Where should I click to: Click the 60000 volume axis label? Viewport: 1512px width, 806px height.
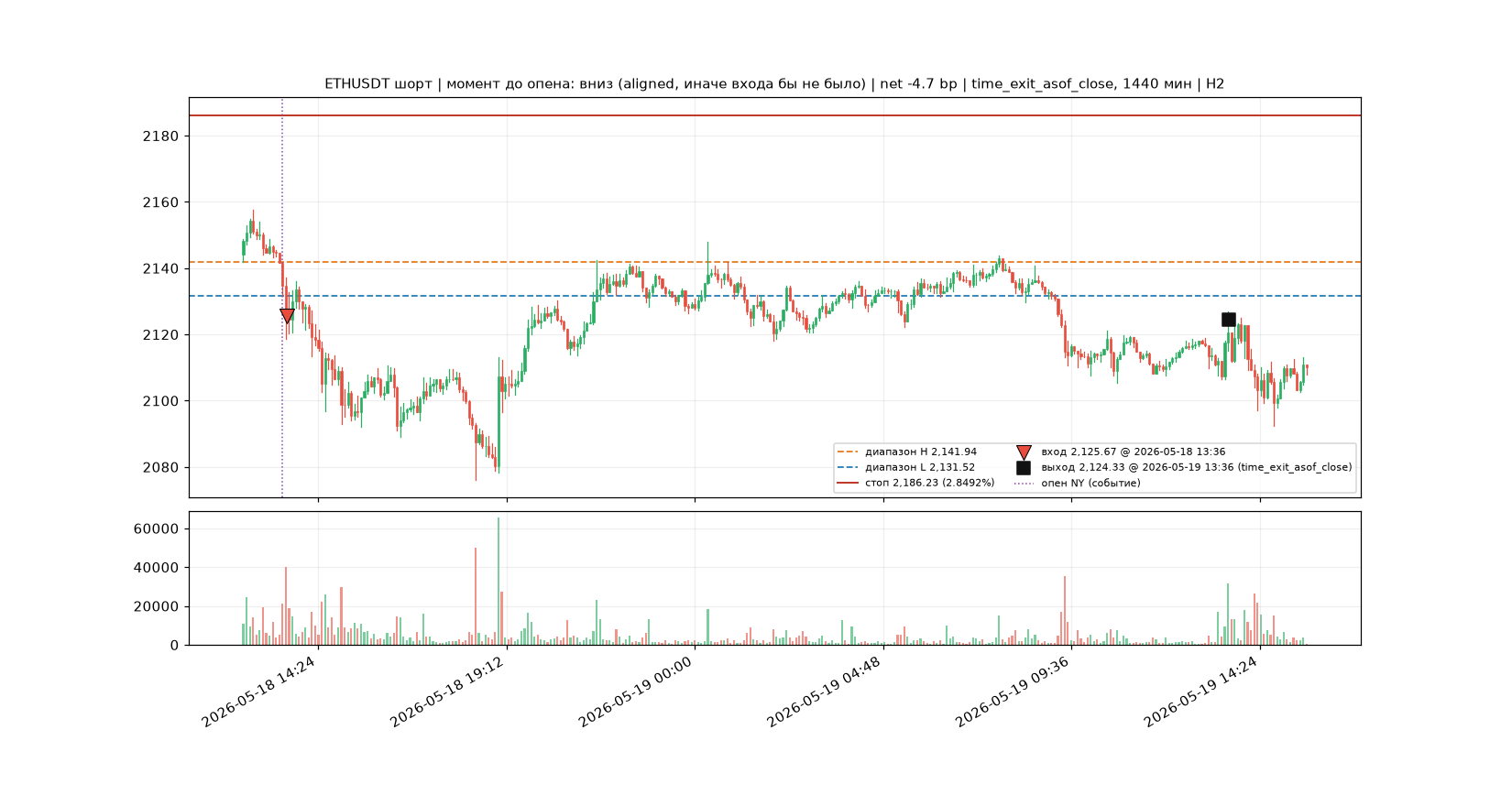(157, 529)
